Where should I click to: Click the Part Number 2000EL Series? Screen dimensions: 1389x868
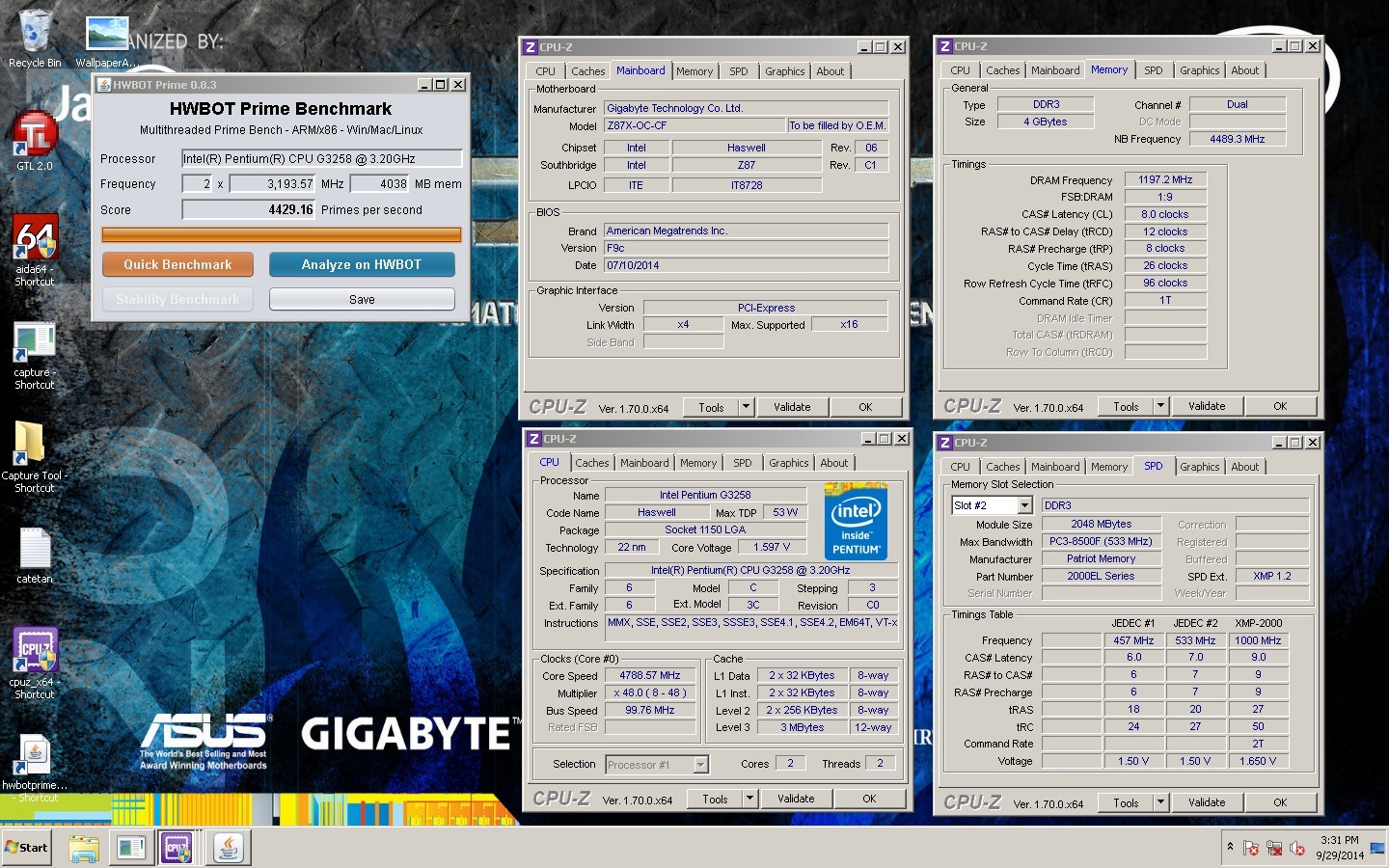coord(1101,576)
